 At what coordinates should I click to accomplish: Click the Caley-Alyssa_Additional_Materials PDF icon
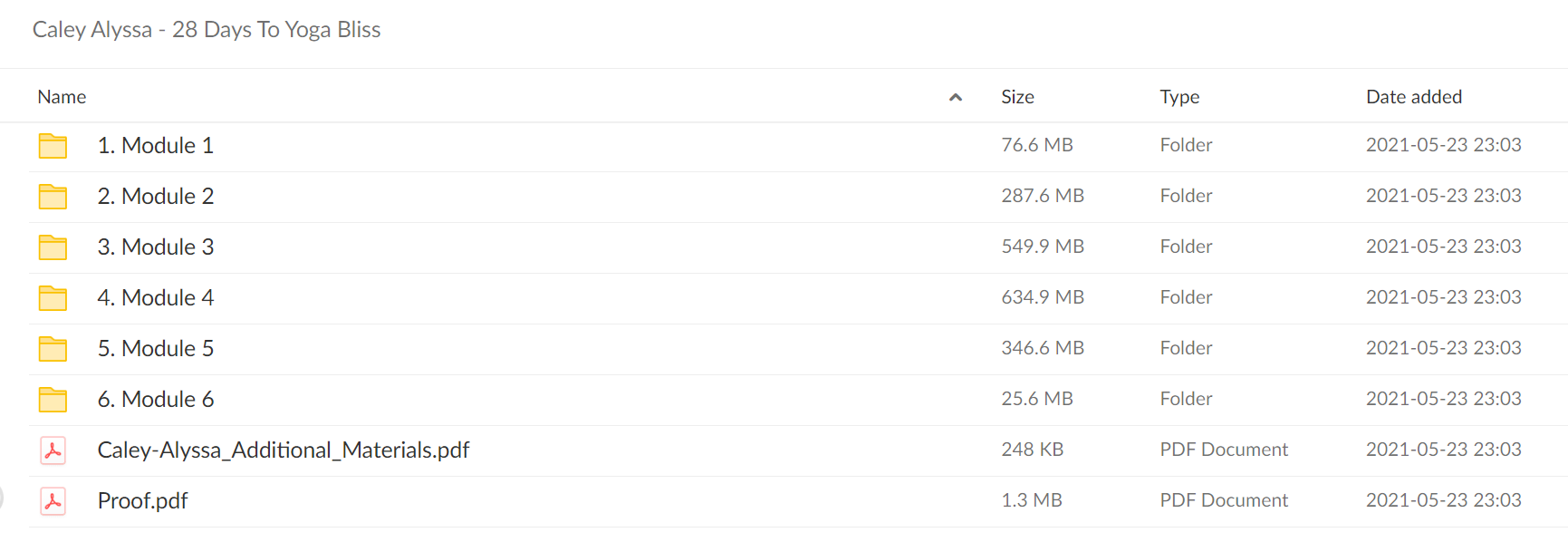[53, 450]
